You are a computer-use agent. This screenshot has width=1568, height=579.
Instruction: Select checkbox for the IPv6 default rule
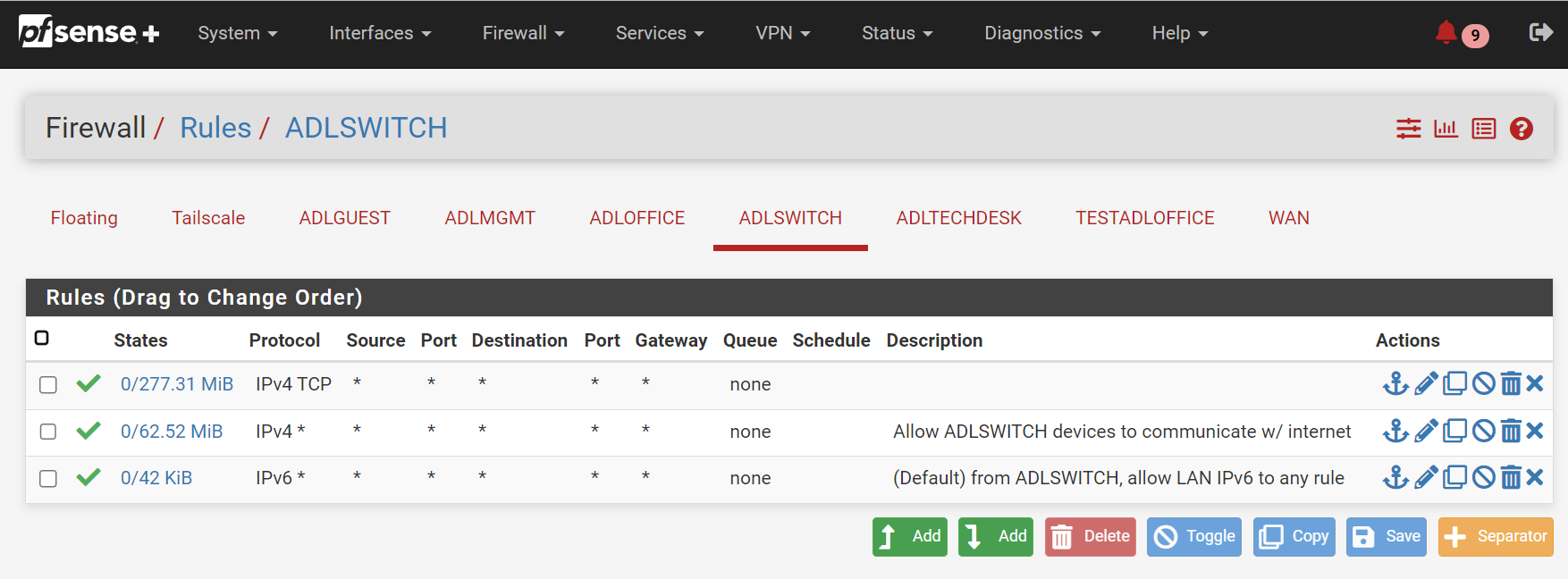[48, 478]
